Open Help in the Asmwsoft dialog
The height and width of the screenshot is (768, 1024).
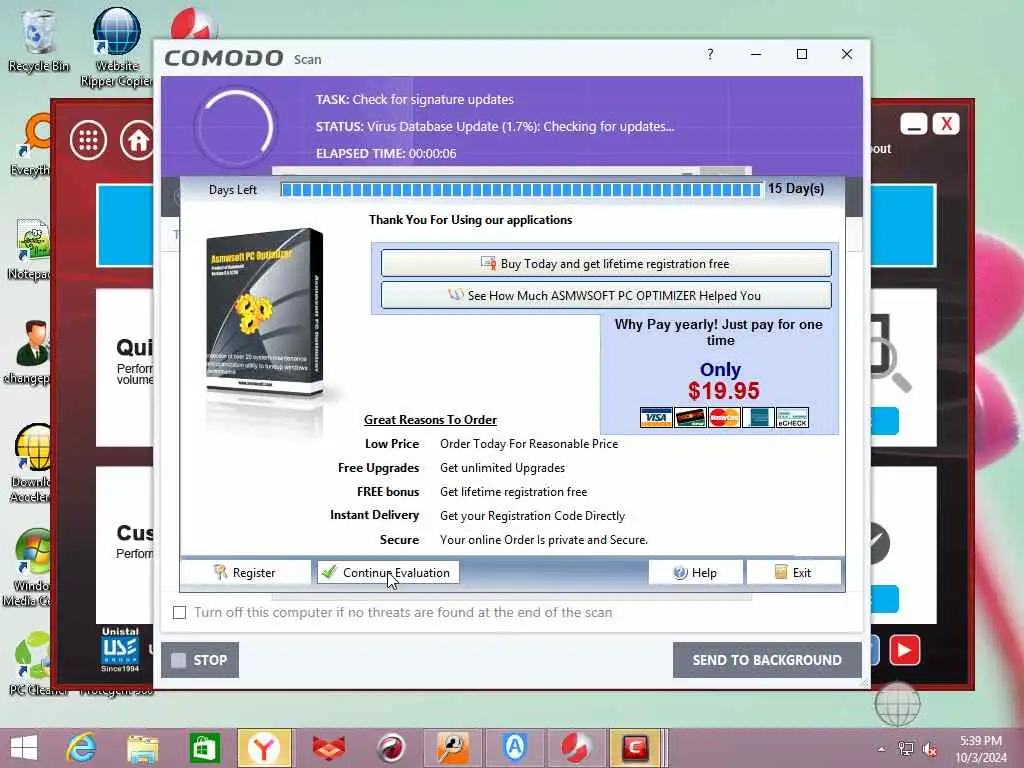coord(696,573)
